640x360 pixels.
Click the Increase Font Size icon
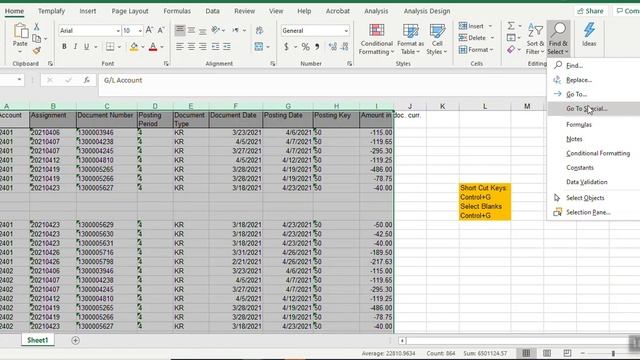click(x=149, y=30)
